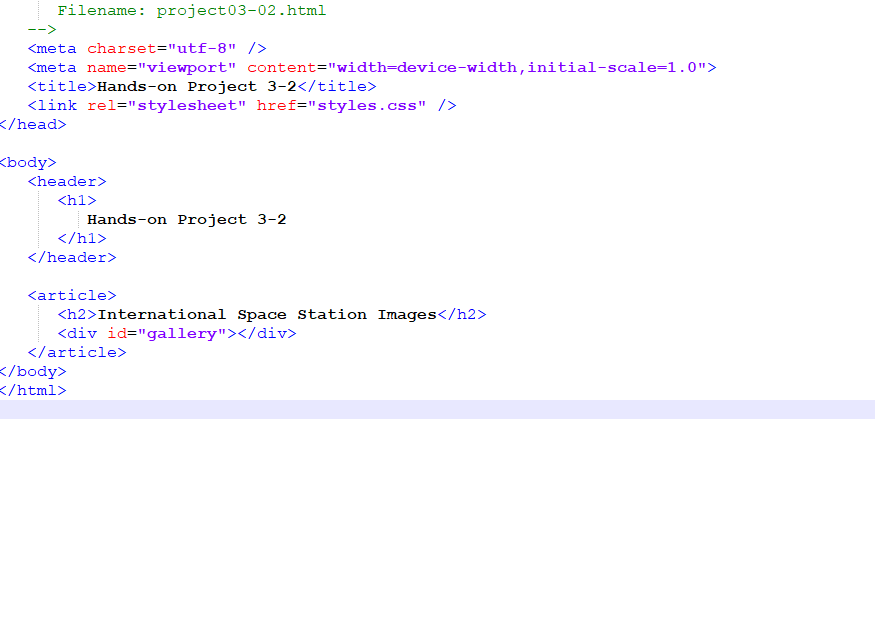
Task: Place cursor on highlighted empty last line
Action: coord(438,409)
